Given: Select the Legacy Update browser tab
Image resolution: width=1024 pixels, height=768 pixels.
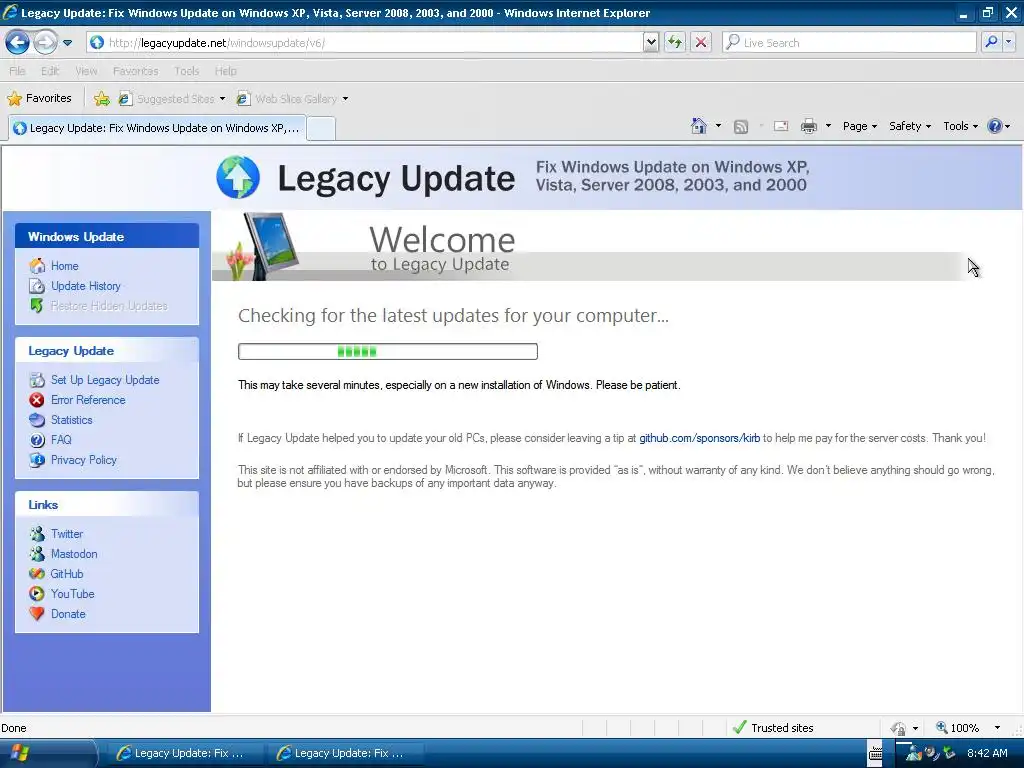Looking at the screenshot, I should point(157,128).
